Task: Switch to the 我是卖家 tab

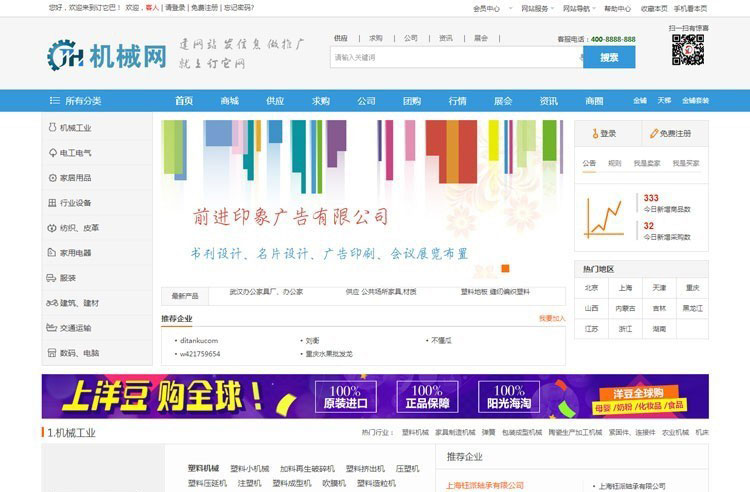Action: (647, 163)
